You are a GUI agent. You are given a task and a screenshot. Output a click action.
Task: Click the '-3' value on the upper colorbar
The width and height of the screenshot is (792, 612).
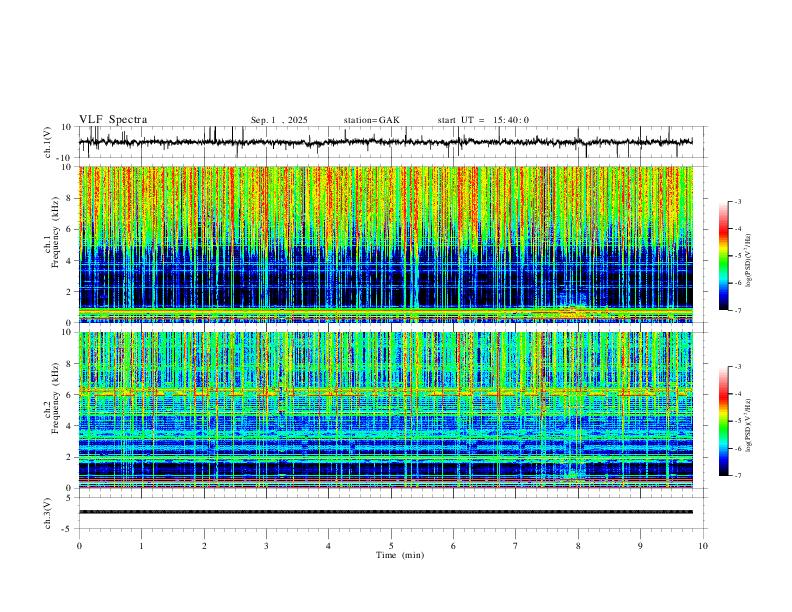coord(737,201)
